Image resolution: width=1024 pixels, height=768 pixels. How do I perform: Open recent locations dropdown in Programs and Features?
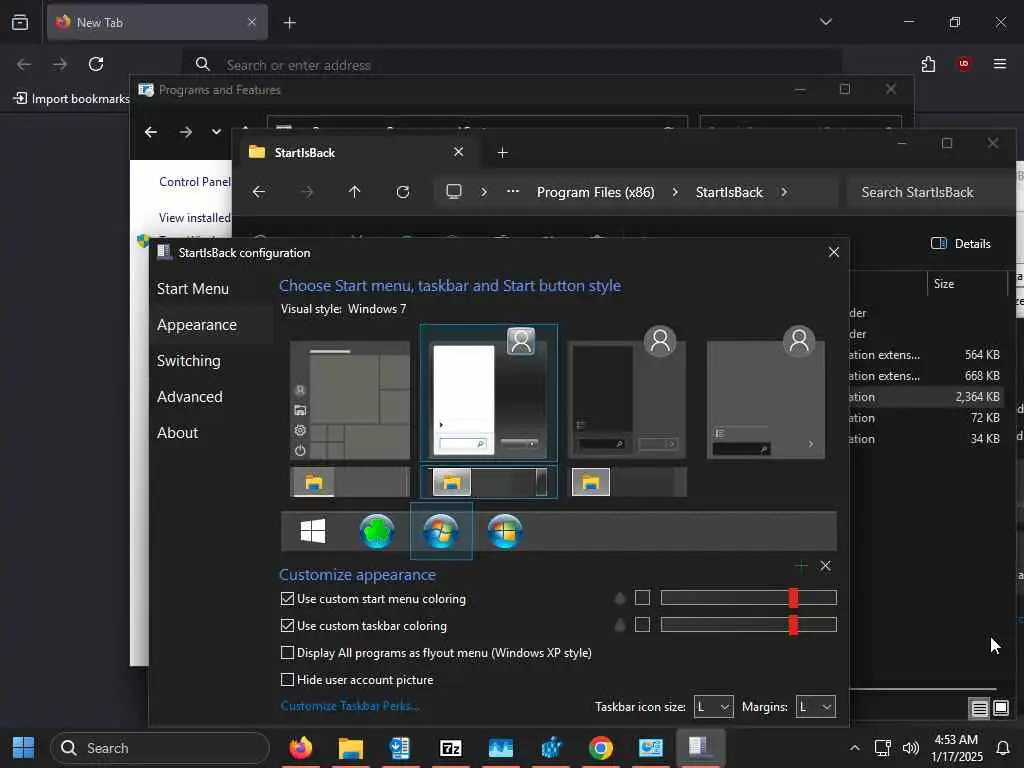(216, 132)
